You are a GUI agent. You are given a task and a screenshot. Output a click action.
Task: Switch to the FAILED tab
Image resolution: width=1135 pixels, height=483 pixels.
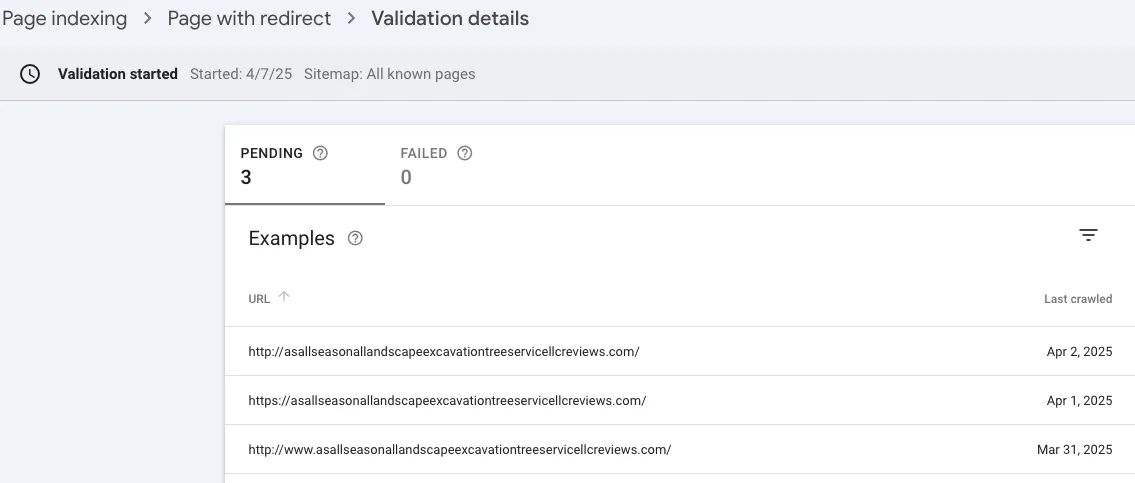tap(424, 165)
